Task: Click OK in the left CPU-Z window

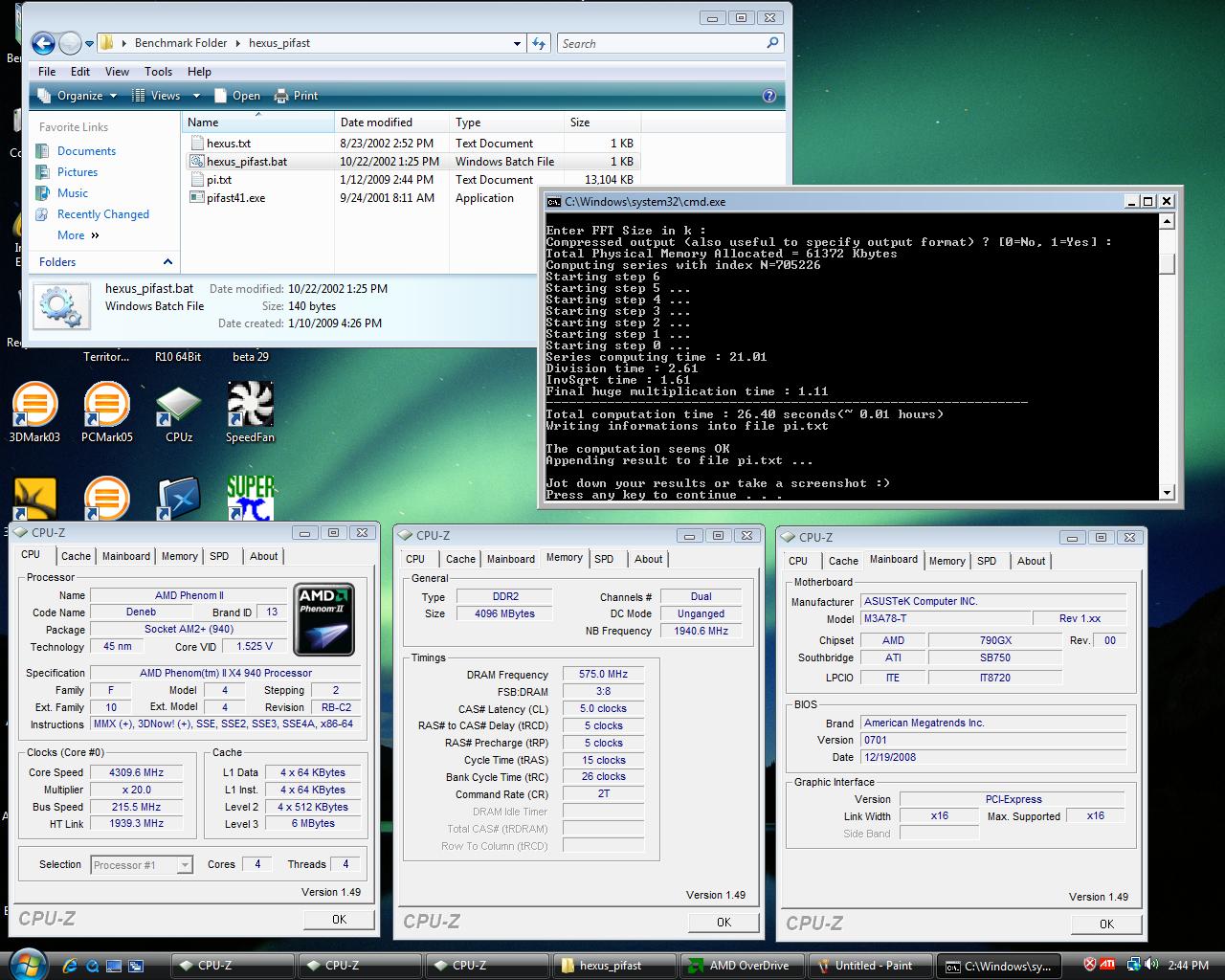Action: click(339, 919)
